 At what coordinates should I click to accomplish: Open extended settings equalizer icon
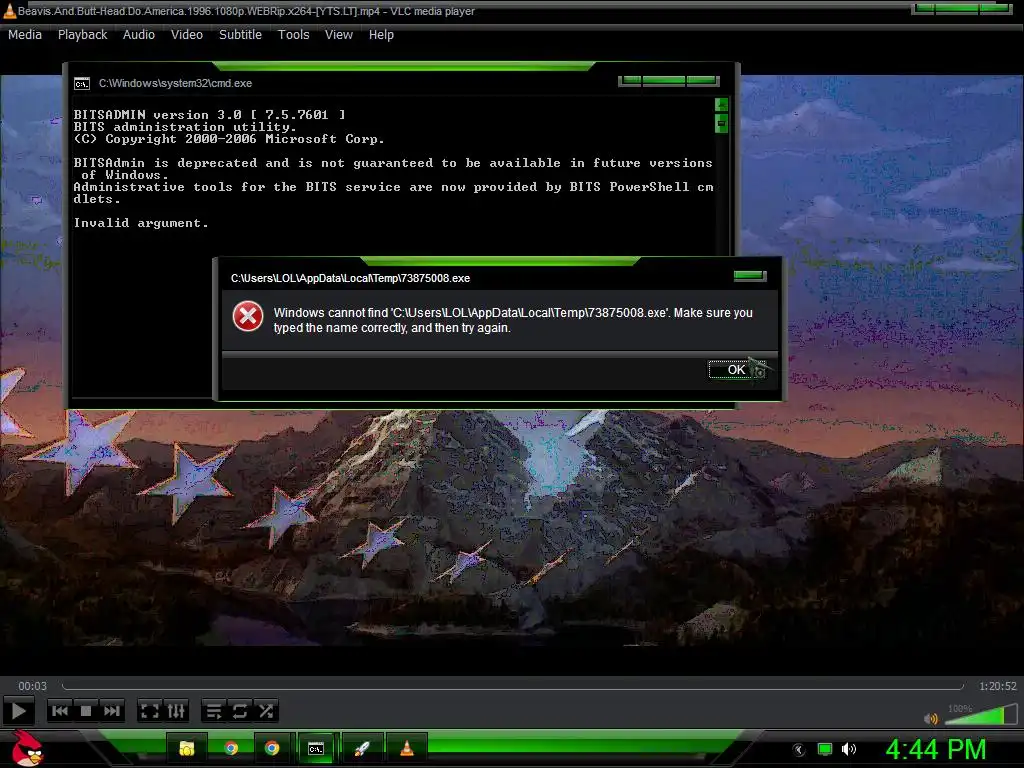pos(176,711)
